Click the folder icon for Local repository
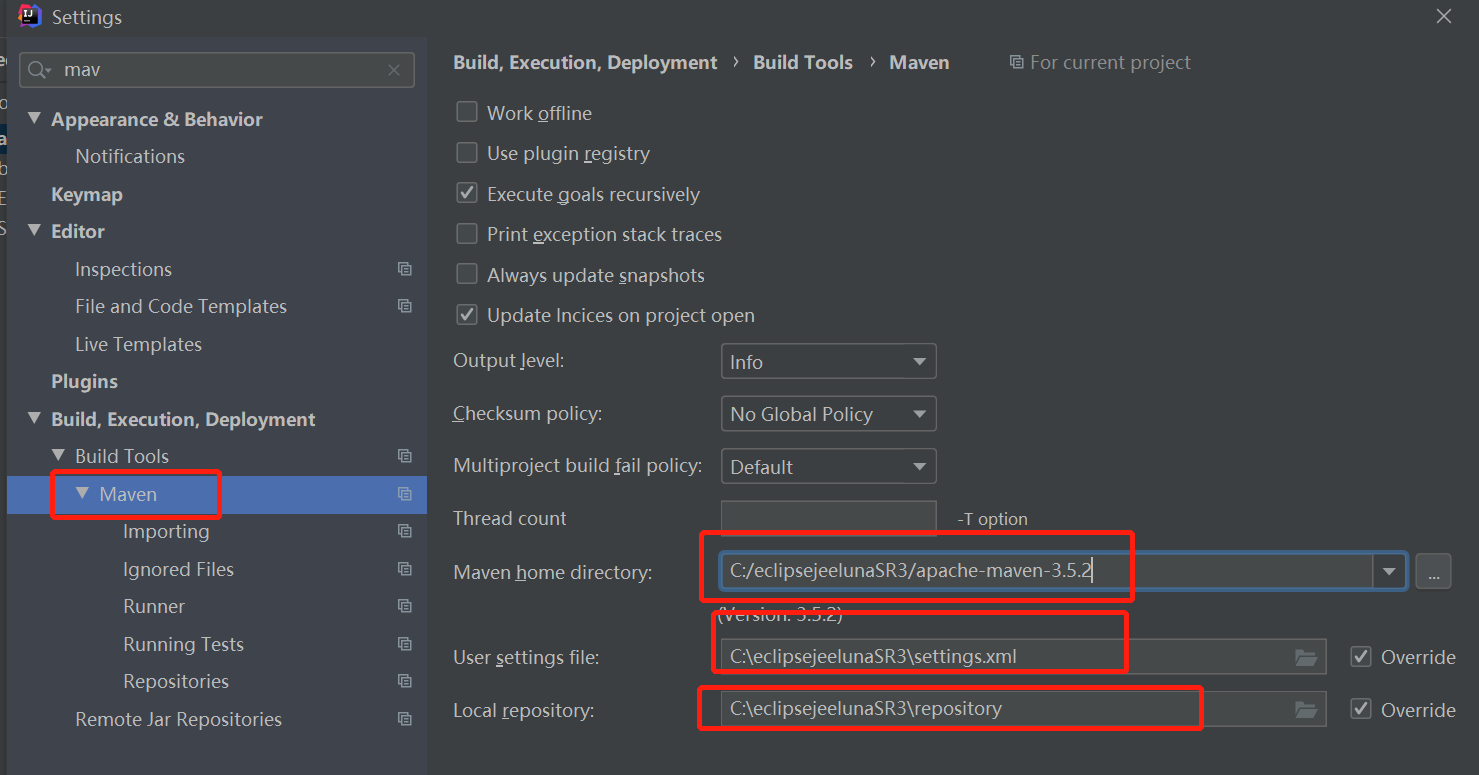Screen dimensions: 1479x775 coord(1305,710)
